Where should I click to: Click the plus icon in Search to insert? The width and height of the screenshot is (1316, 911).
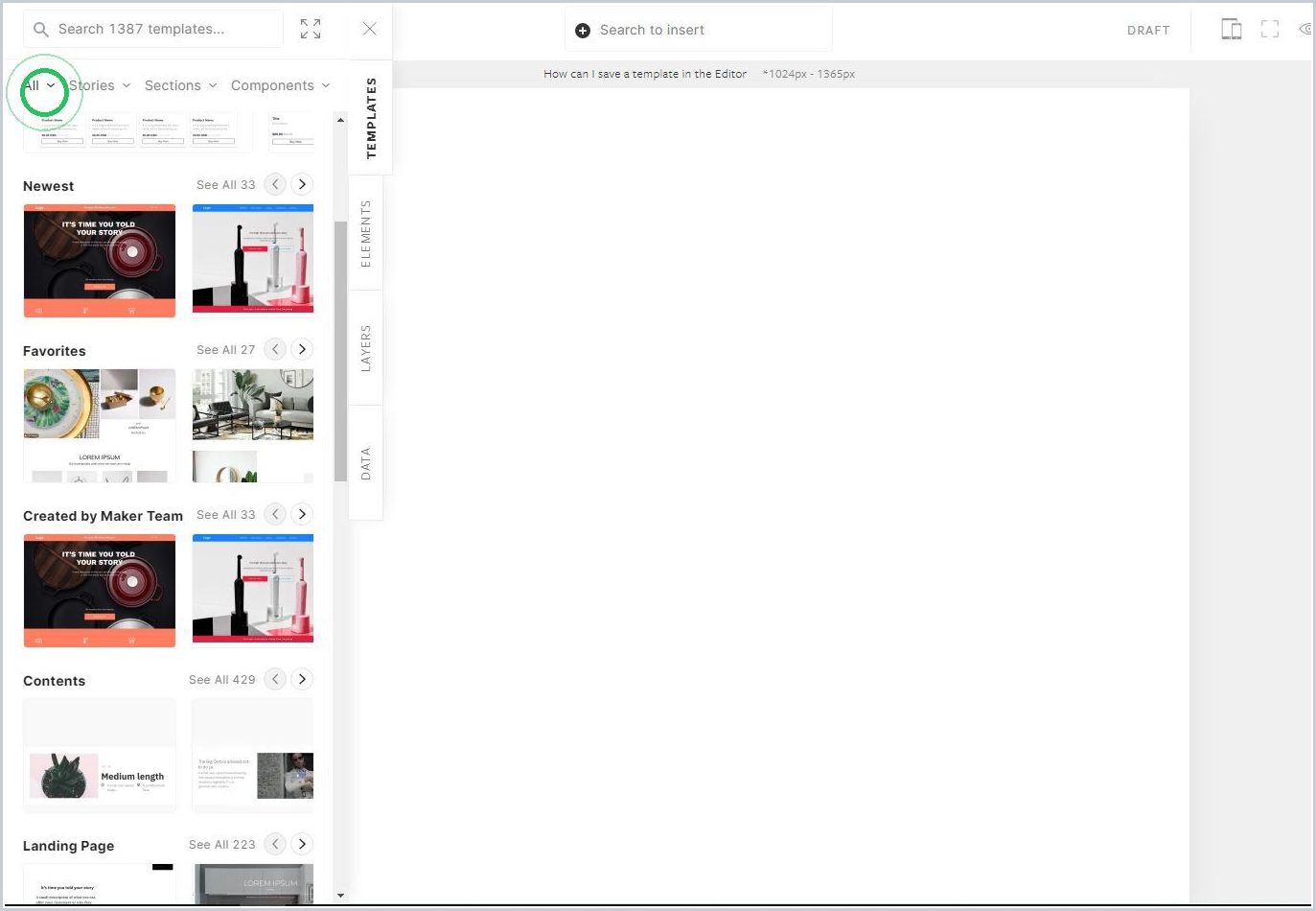[583, 31]
